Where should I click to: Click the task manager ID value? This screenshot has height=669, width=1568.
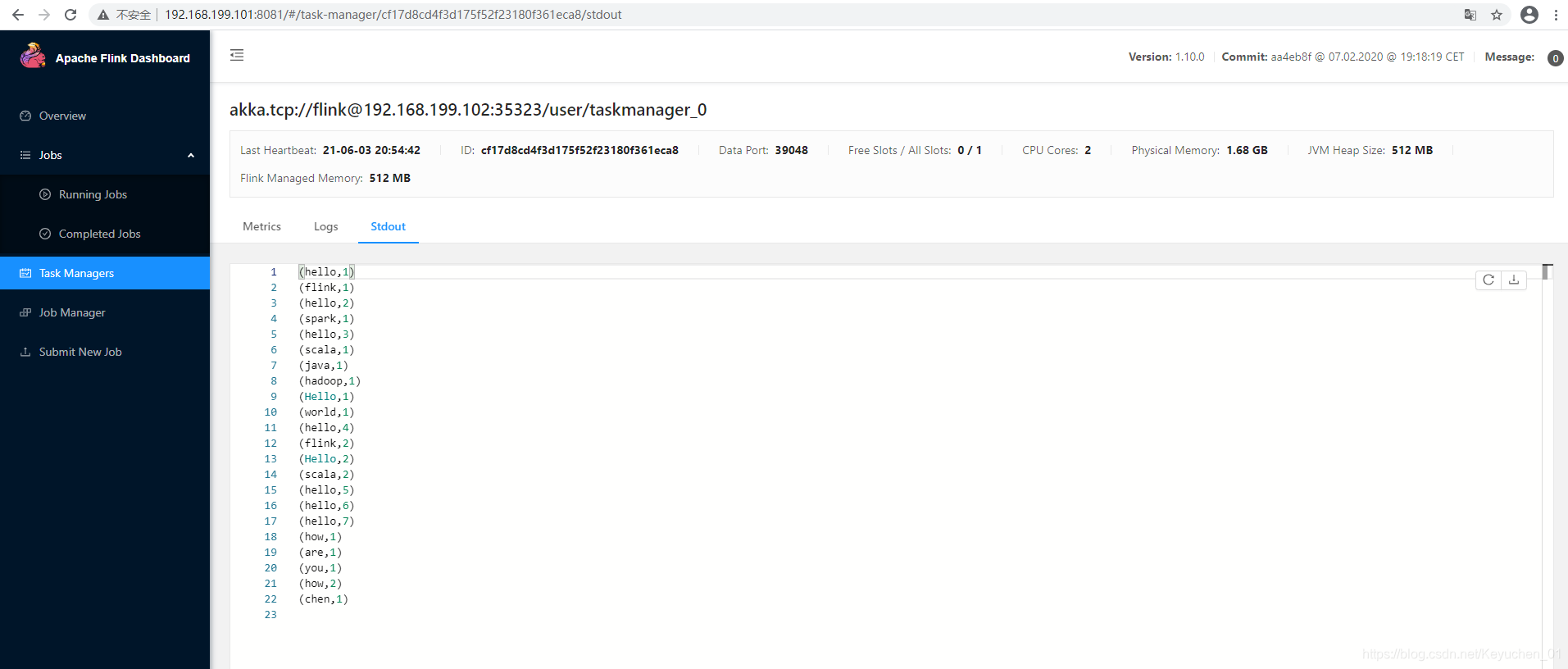coord(579,150)
